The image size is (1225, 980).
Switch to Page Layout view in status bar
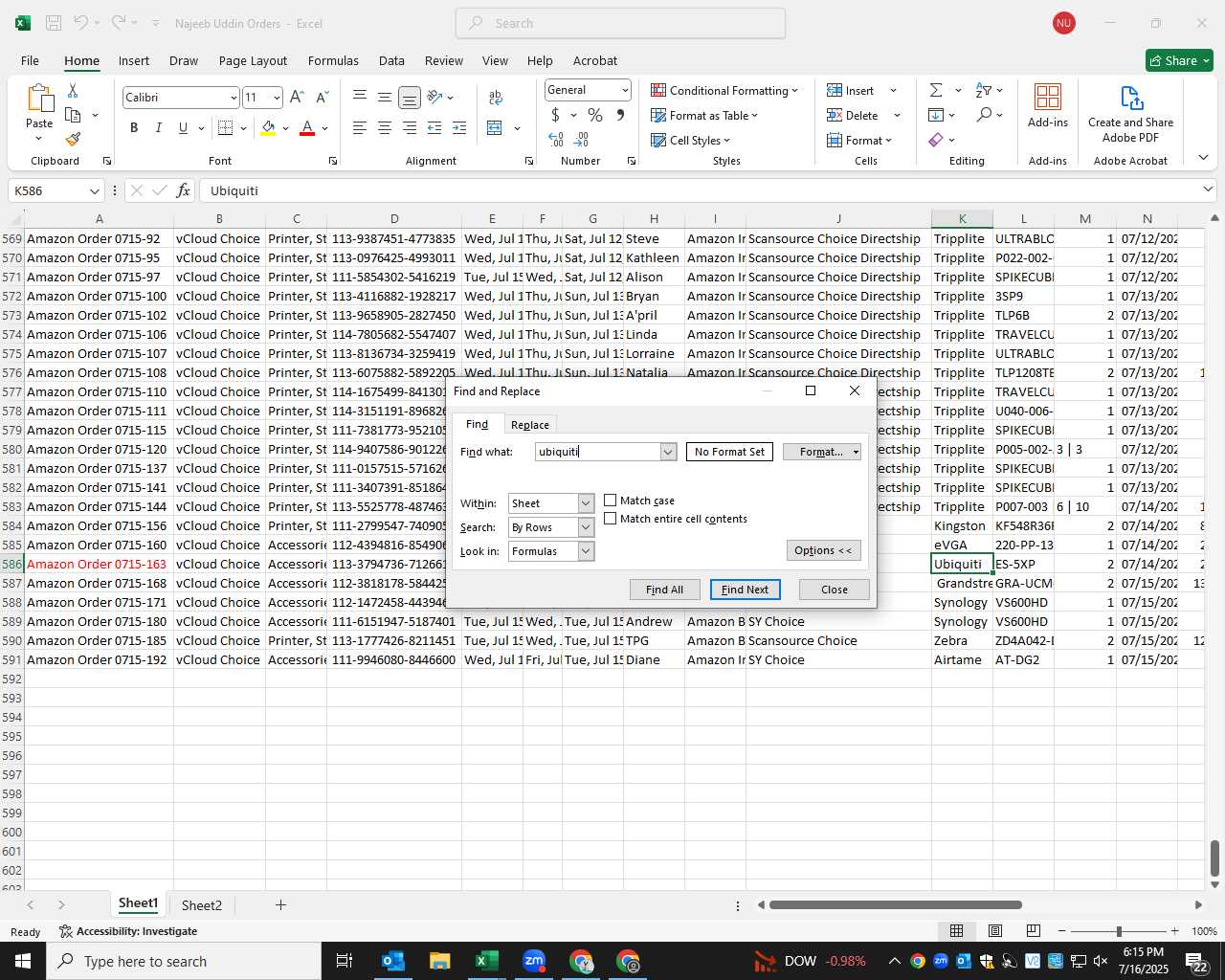(x=994, y=931)
